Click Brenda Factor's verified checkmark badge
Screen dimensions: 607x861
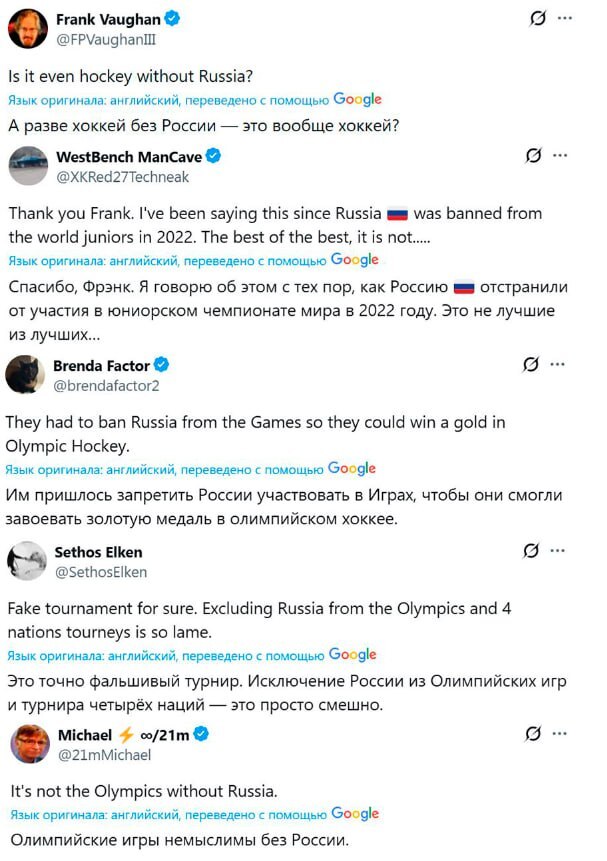click(161, 366)
